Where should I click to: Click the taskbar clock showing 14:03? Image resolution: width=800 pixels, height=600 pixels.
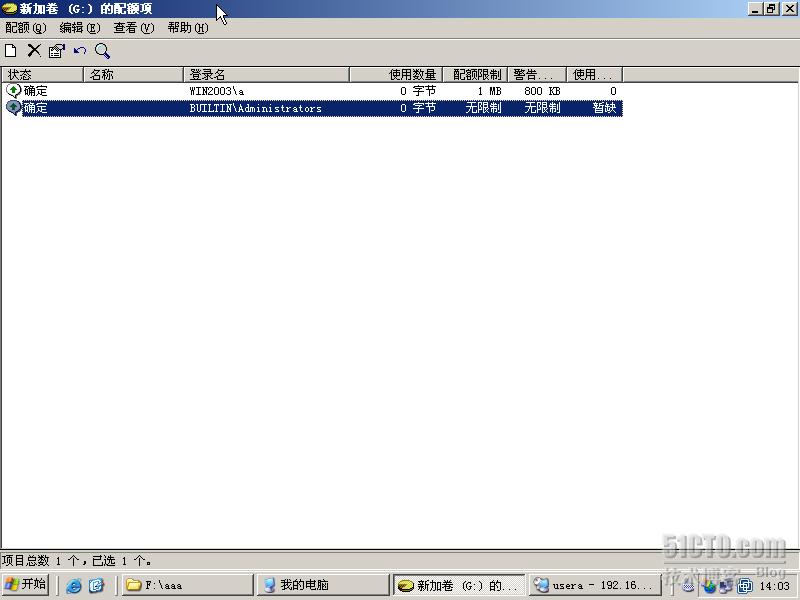coord(774,586)
